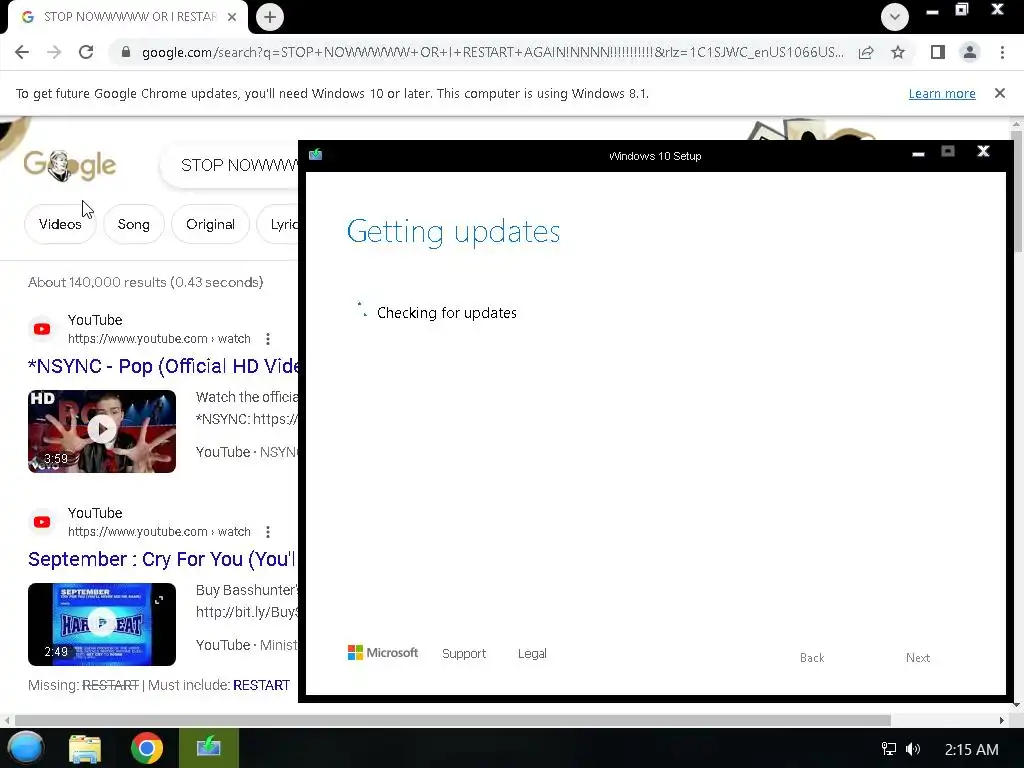Click YouTube favicon of NSYNC result
The height and width of the screenshot is (768, 1024).
pos(42,329)
